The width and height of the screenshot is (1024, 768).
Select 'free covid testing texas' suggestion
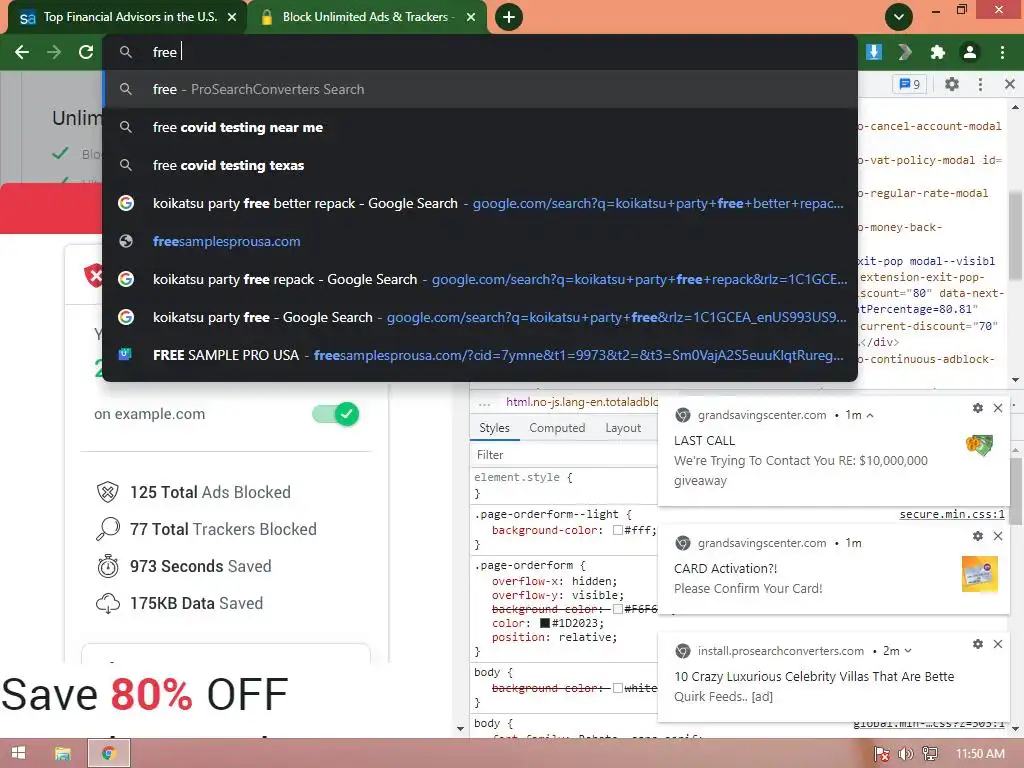pyautogui.click(x=480, y=165)
